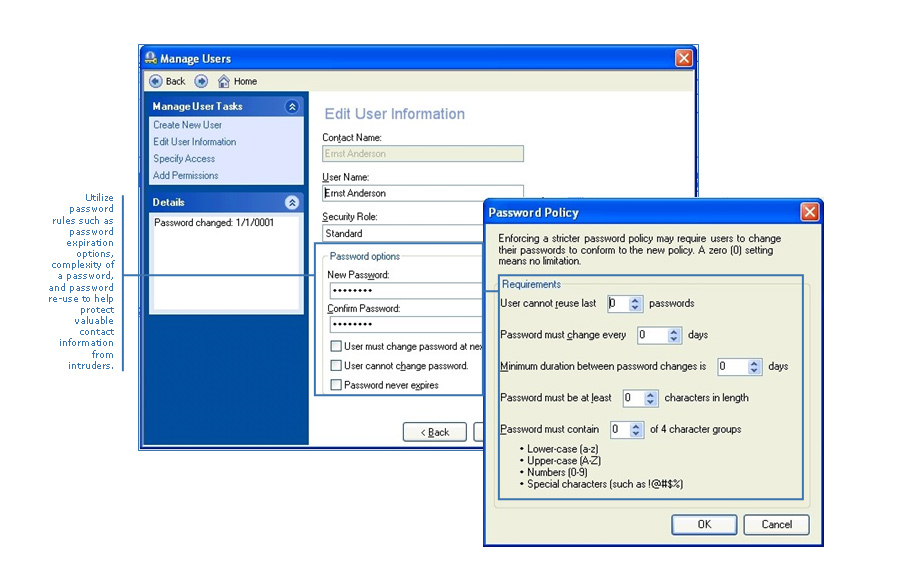Click the Contact Name field

(422, 154)
